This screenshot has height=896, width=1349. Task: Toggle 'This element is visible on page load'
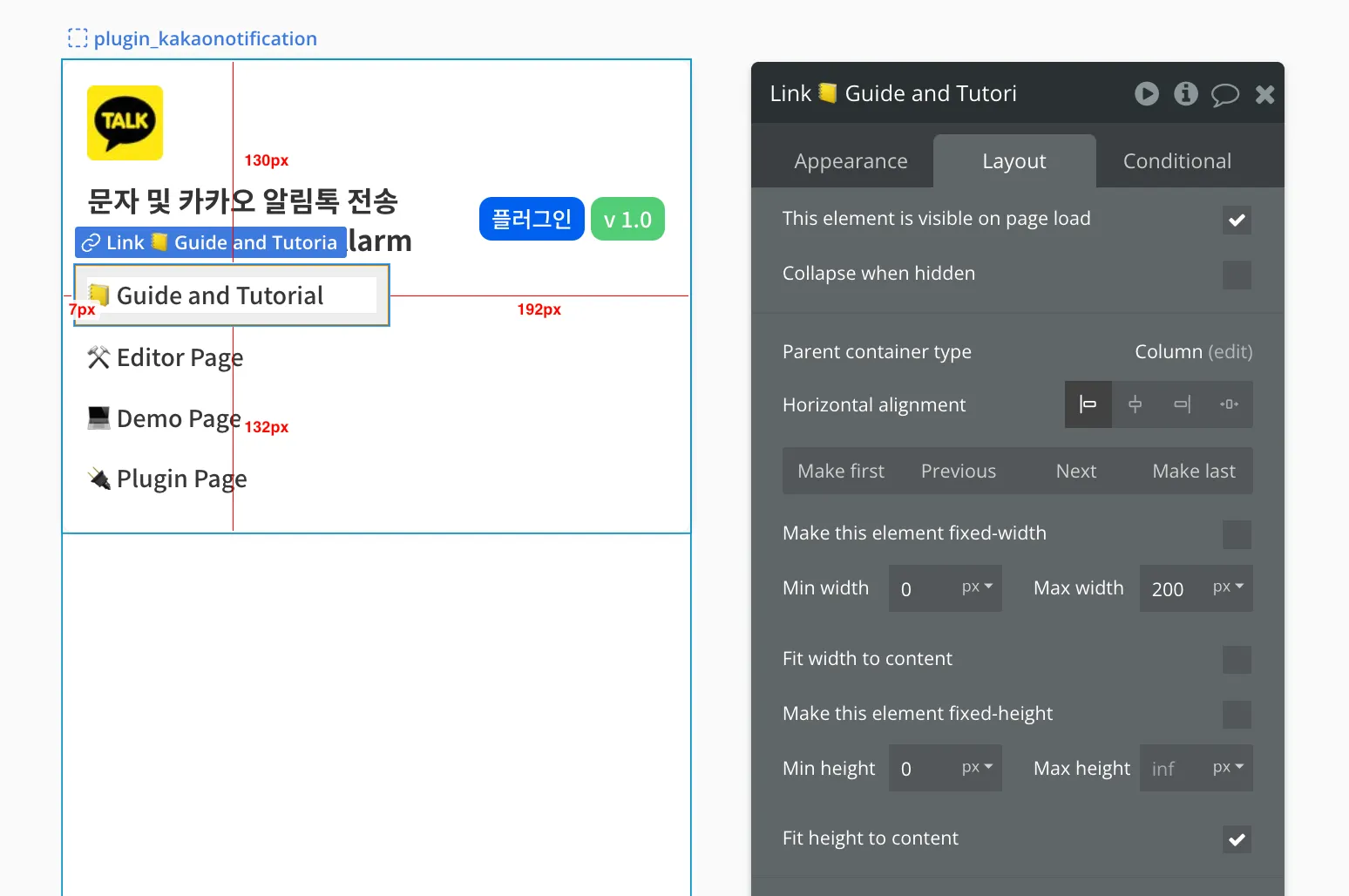(x=1237, y=220)
